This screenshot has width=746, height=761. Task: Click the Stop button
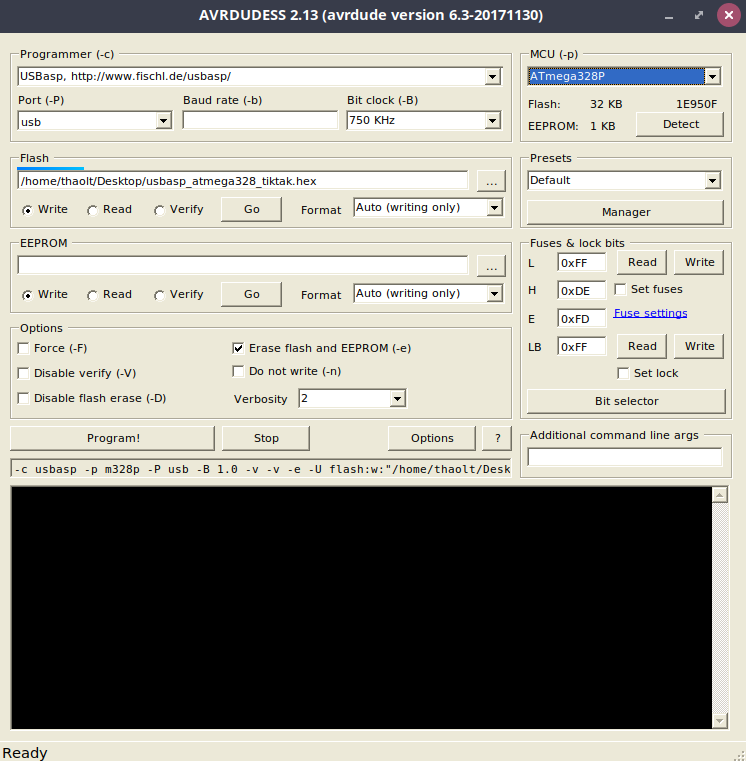pos(265,438)
